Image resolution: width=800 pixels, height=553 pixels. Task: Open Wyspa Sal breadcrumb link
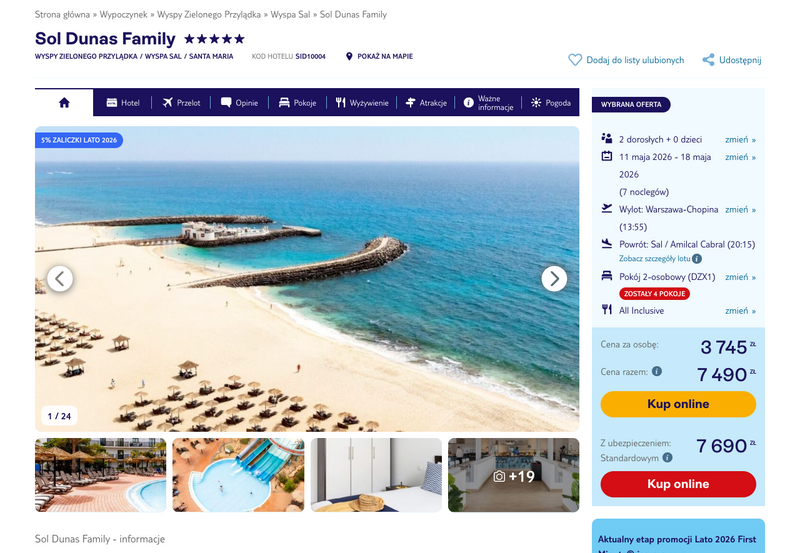(x=290, y=14)
